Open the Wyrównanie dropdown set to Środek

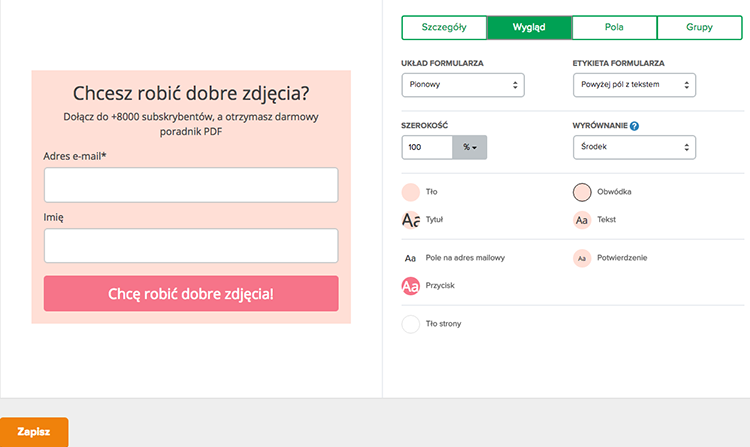click(634, 147)
